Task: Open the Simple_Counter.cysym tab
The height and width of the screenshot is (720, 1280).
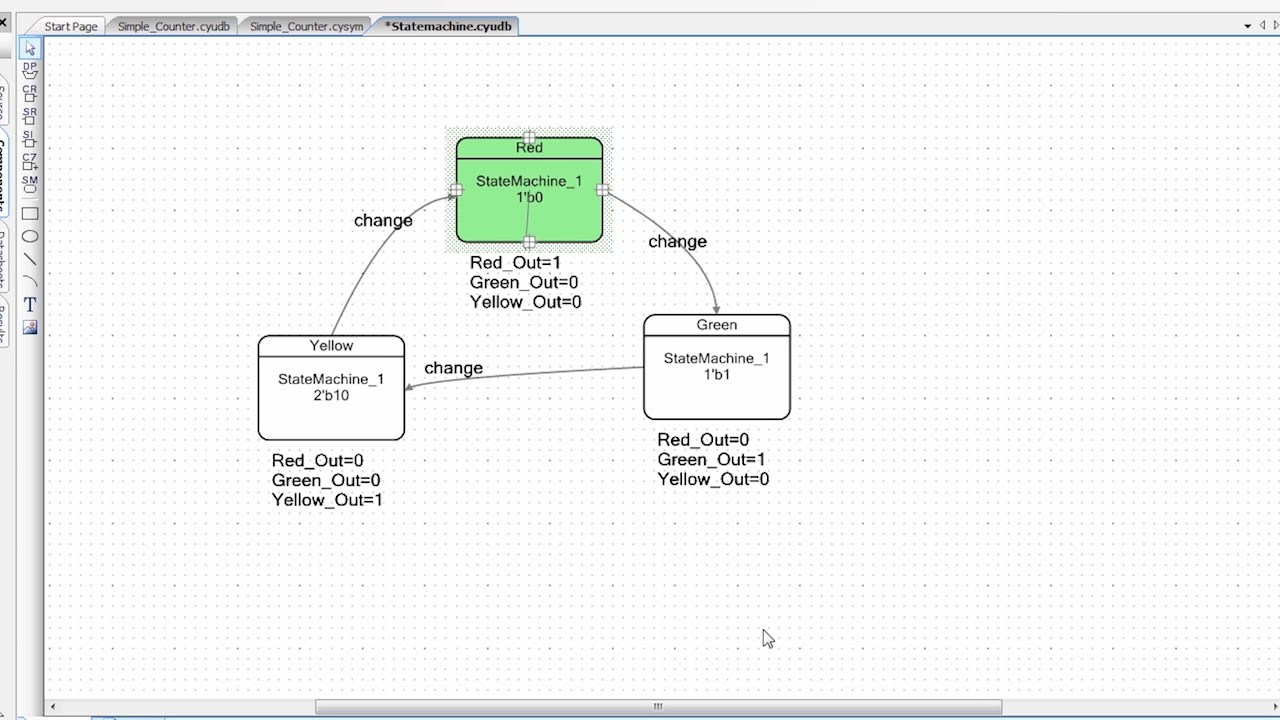Action: (x=305, y=26)
